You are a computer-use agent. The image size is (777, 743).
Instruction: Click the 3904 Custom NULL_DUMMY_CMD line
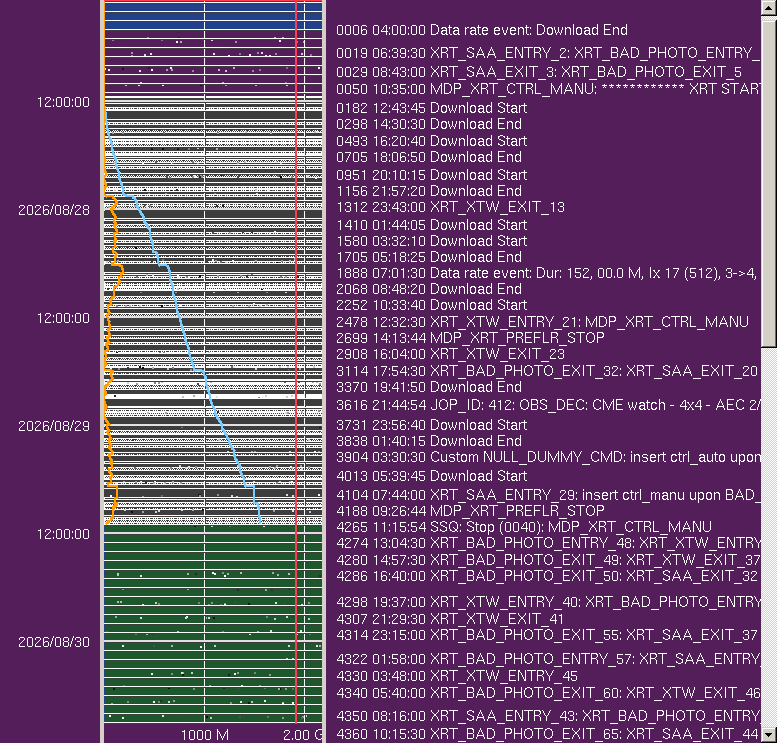548,457
